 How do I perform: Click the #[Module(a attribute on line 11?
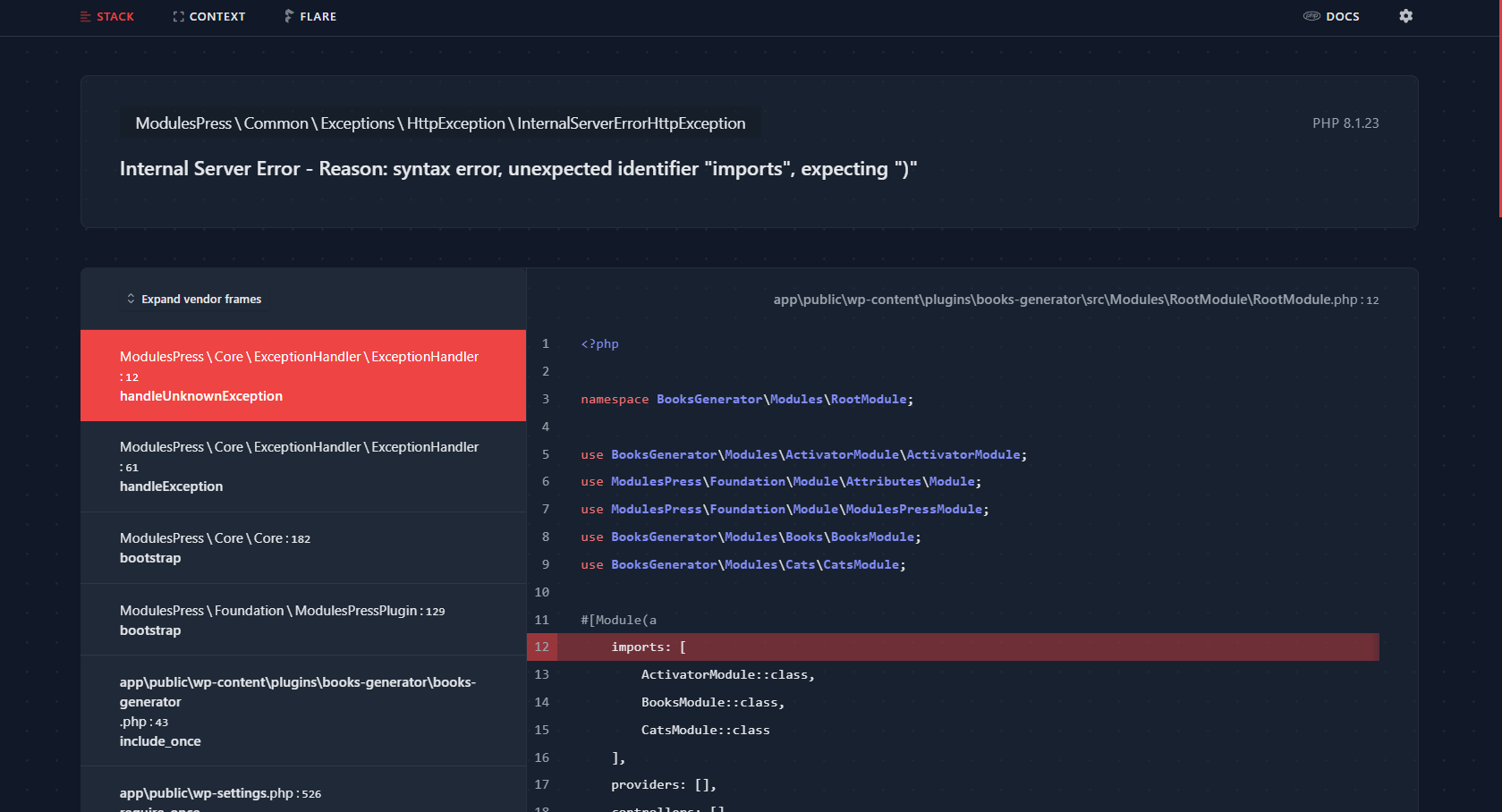(x=618, y=620)
